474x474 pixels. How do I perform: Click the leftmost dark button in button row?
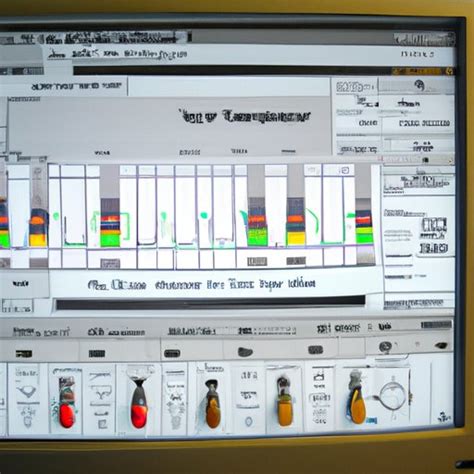24,354
